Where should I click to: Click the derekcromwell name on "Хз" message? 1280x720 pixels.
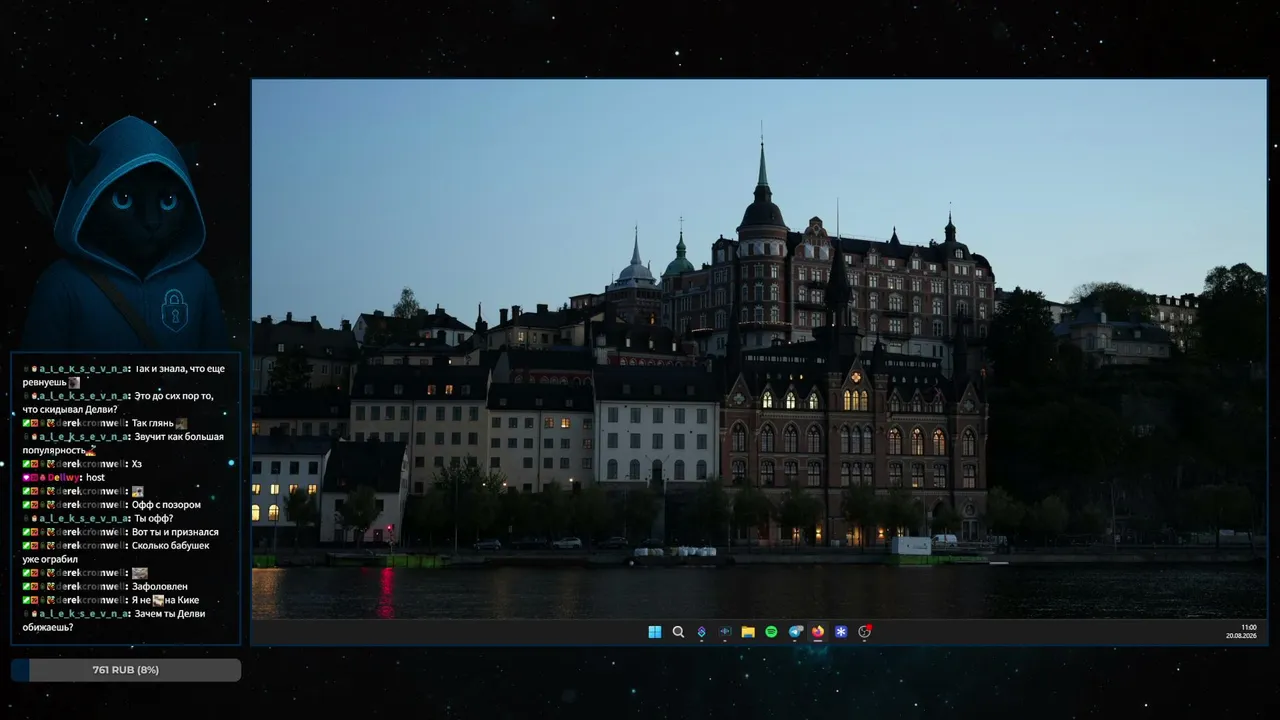(x=91, y=464)
